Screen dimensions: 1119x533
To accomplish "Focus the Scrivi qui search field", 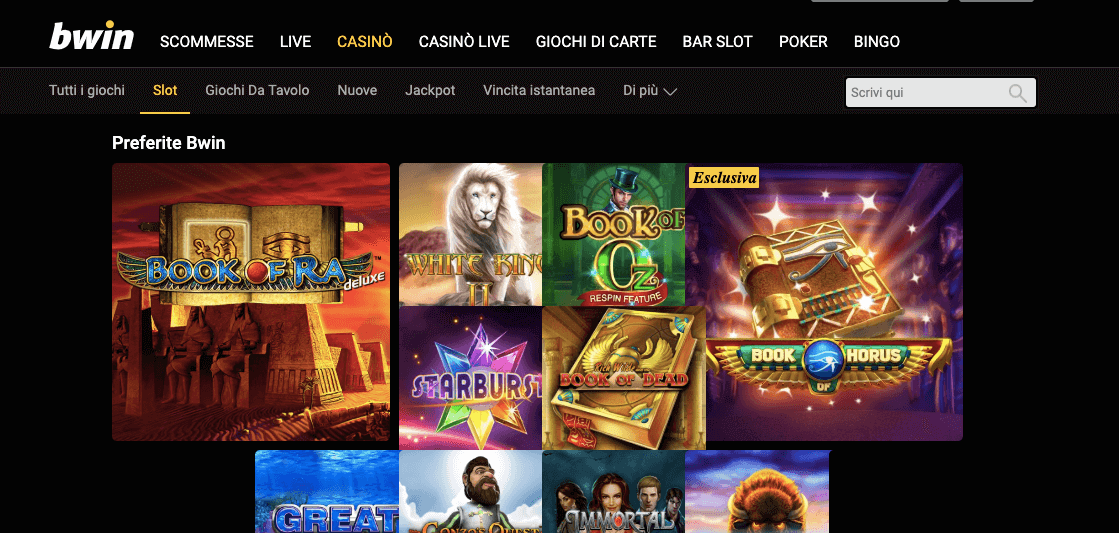I will point(941,93).
